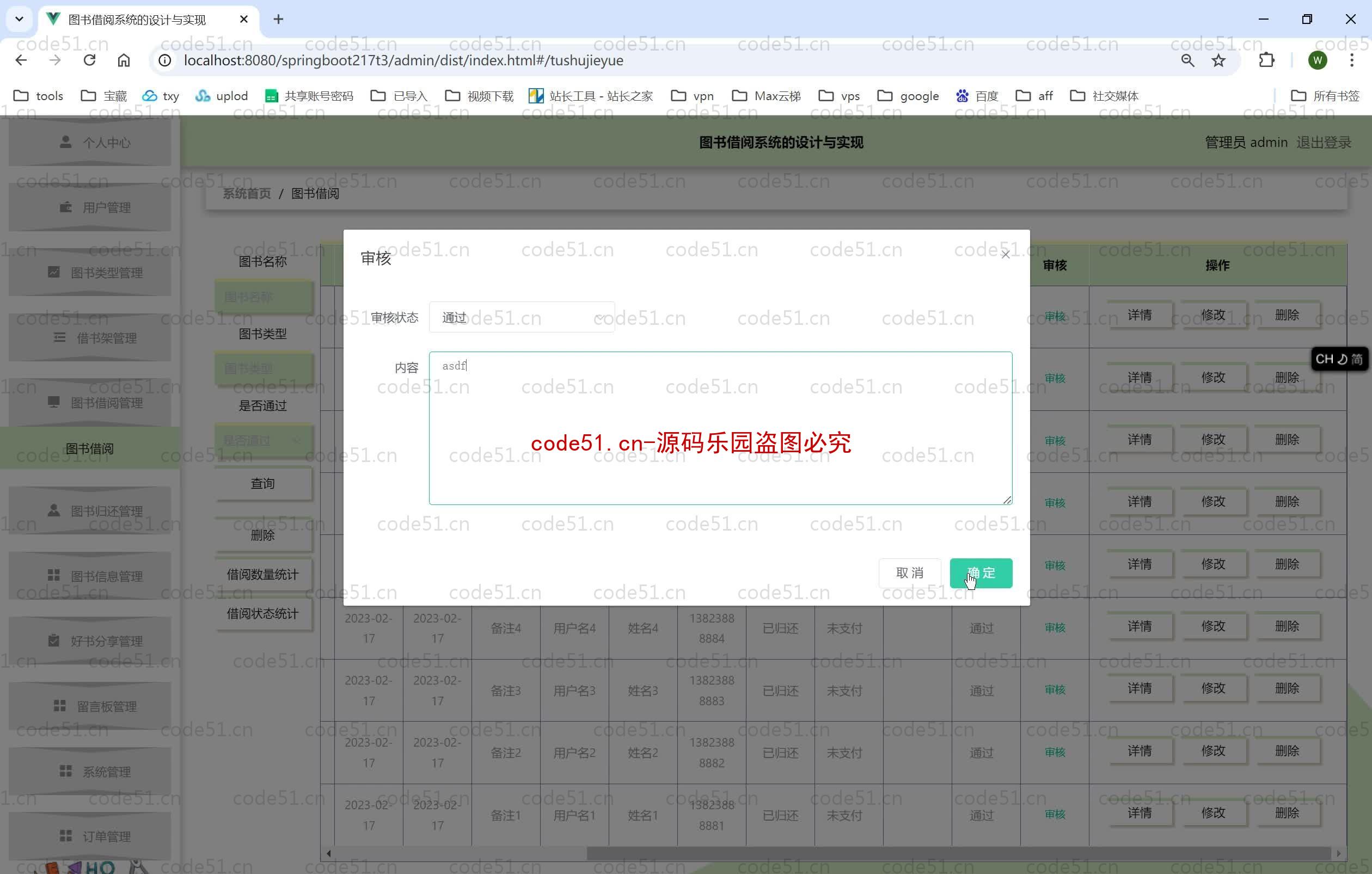The image size is (1372, 874).
Task: Expand 订单管理 sidebar menu
Action: click(x=89, y=836)
